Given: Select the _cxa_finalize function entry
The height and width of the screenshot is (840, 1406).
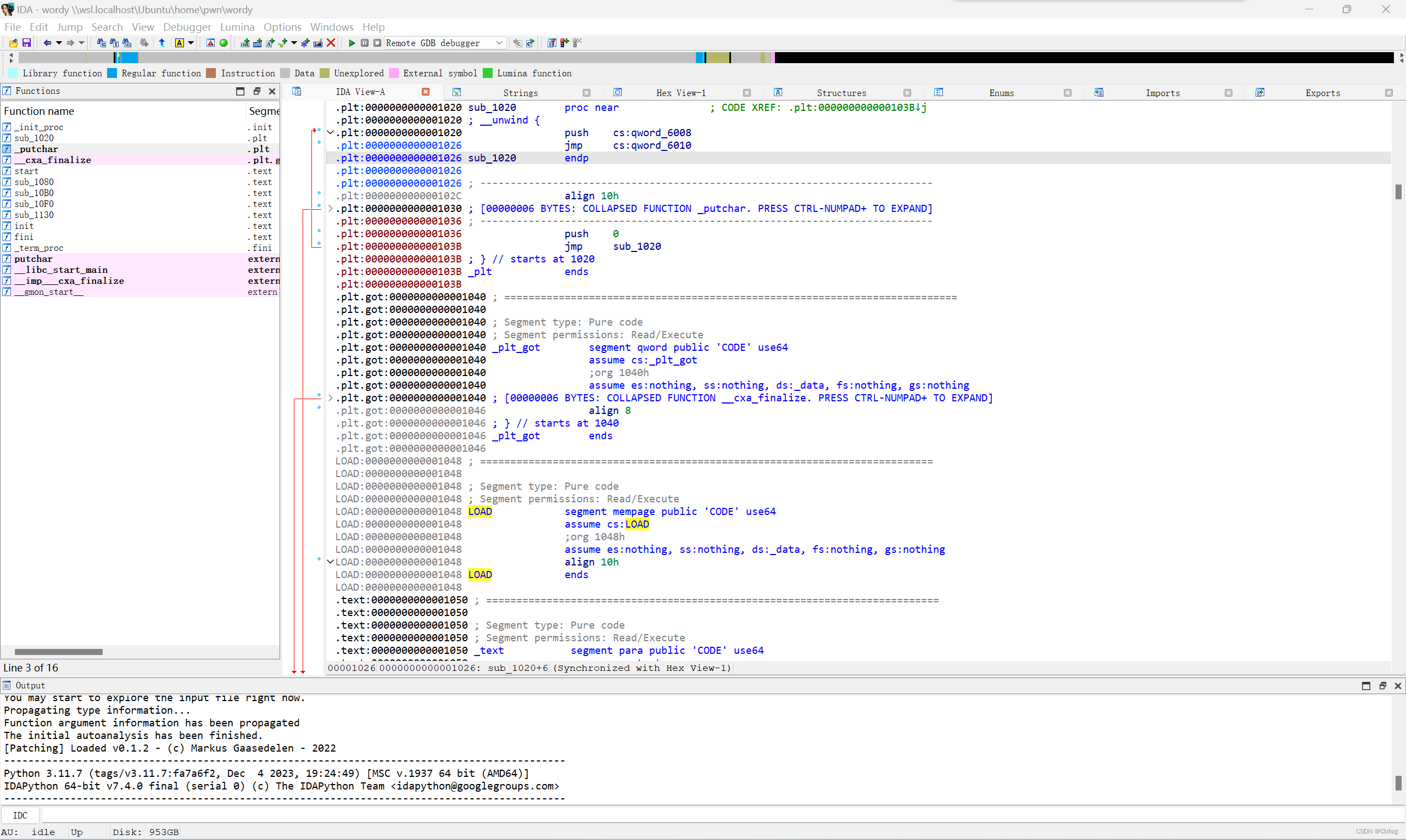Looking at the screenshot, I should pyautogui.click(x=54, y=160).
